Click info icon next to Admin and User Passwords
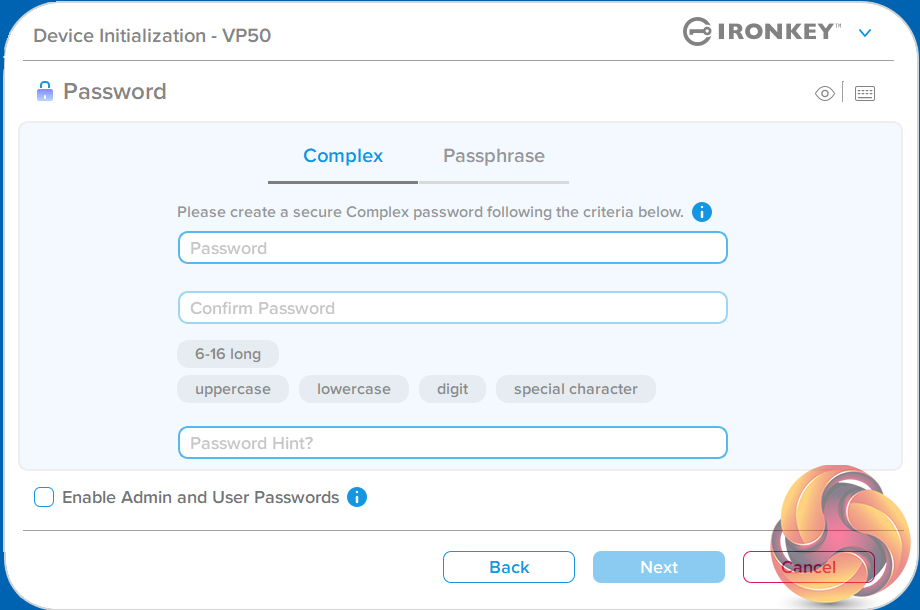Viewport: 920px width, 610px height. tap(357, 497)
